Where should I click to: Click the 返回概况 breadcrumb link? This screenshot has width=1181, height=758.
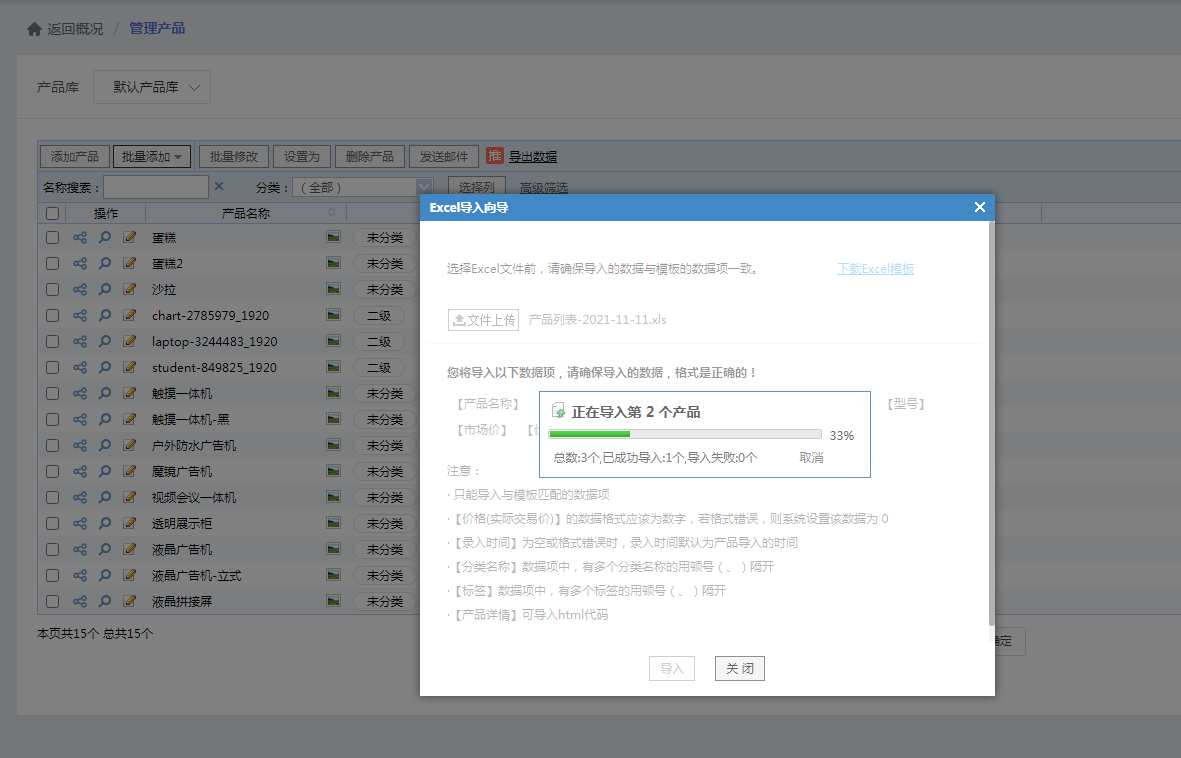click(x=75, y=29)
